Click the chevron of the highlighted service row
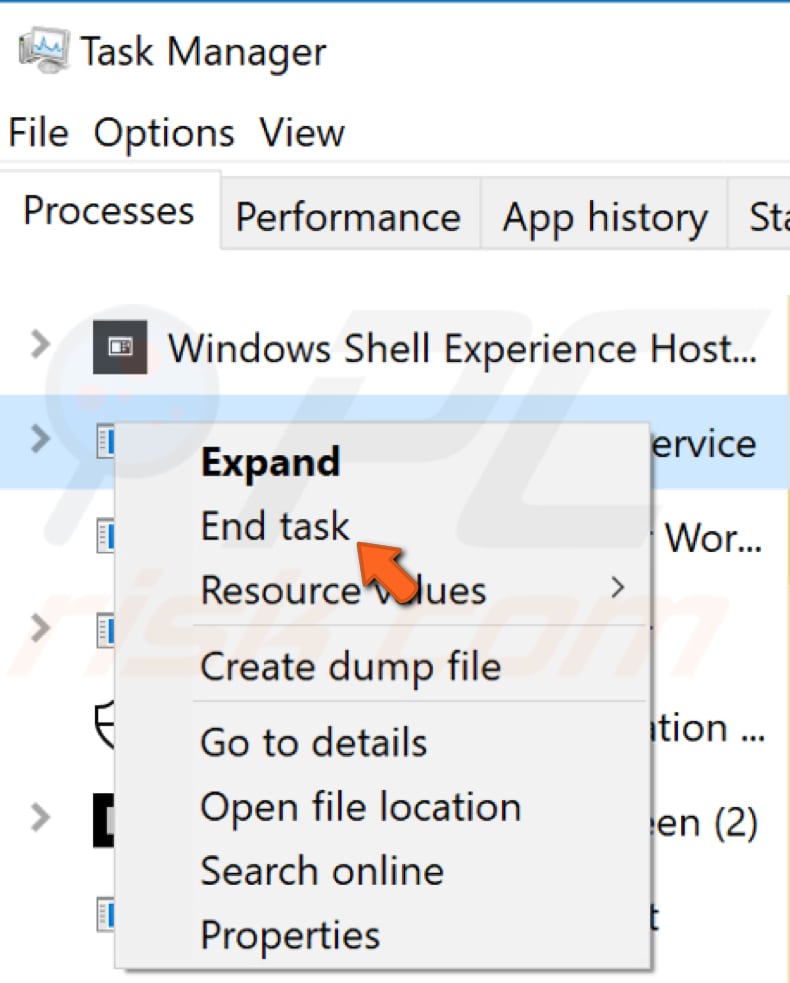The image size is (790, 983). click(39, 438)
